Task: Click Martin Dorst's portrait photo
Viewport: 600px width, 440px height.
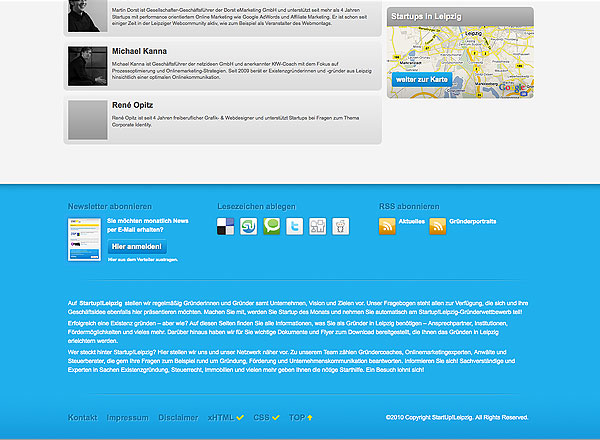Action: click(x=88, y=16)
